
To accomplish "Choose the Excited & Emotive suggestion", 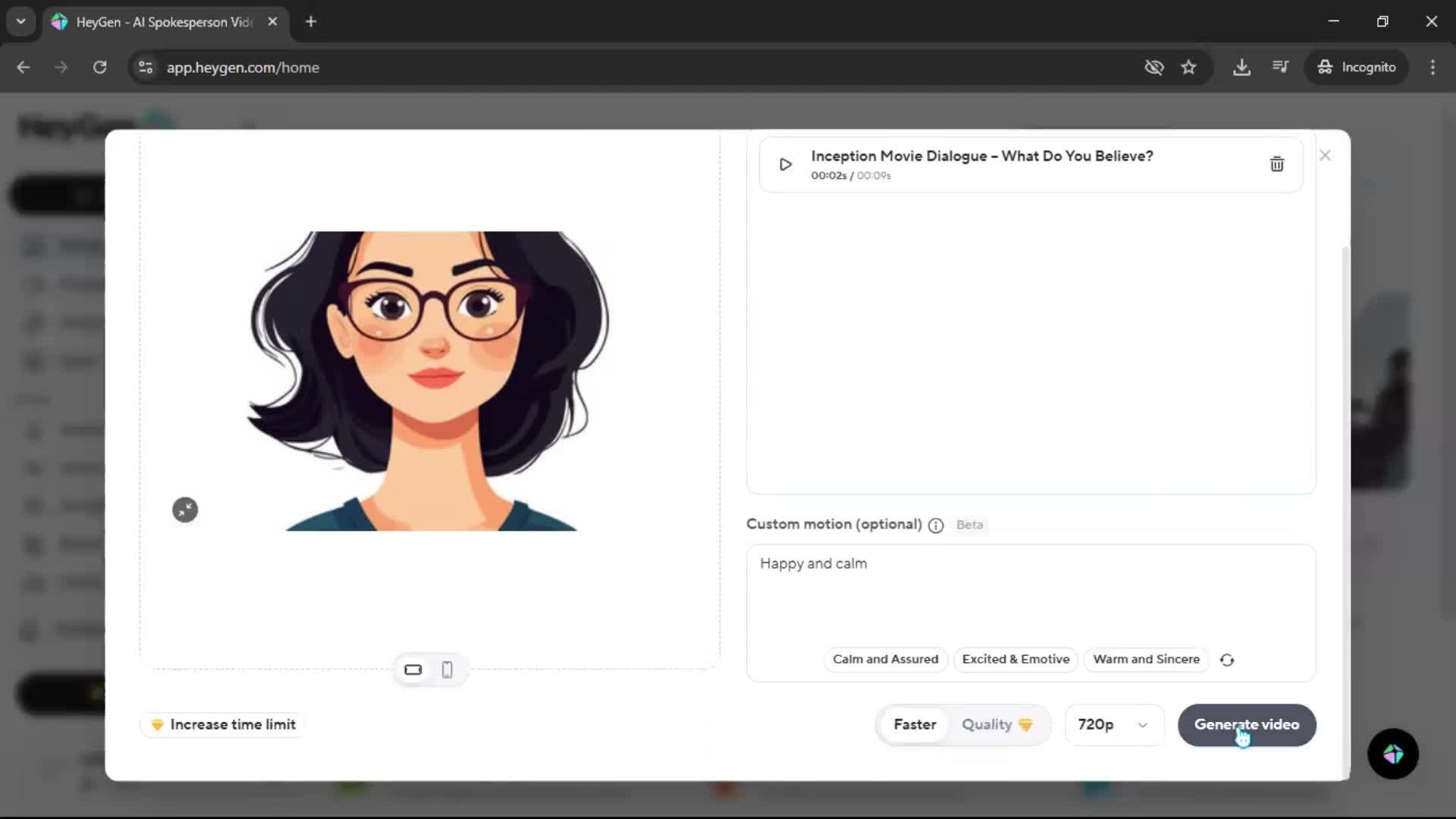I will [x=1015, y=659].
